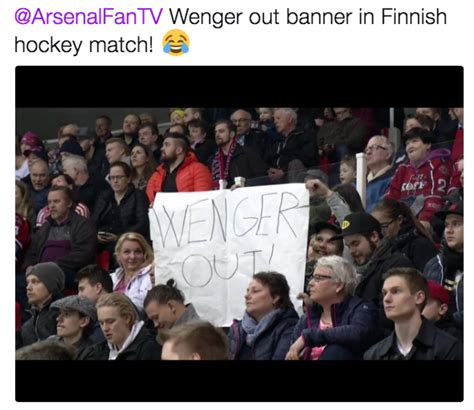Click the bottom black letterbox bar of the video

tap(239, 381)
